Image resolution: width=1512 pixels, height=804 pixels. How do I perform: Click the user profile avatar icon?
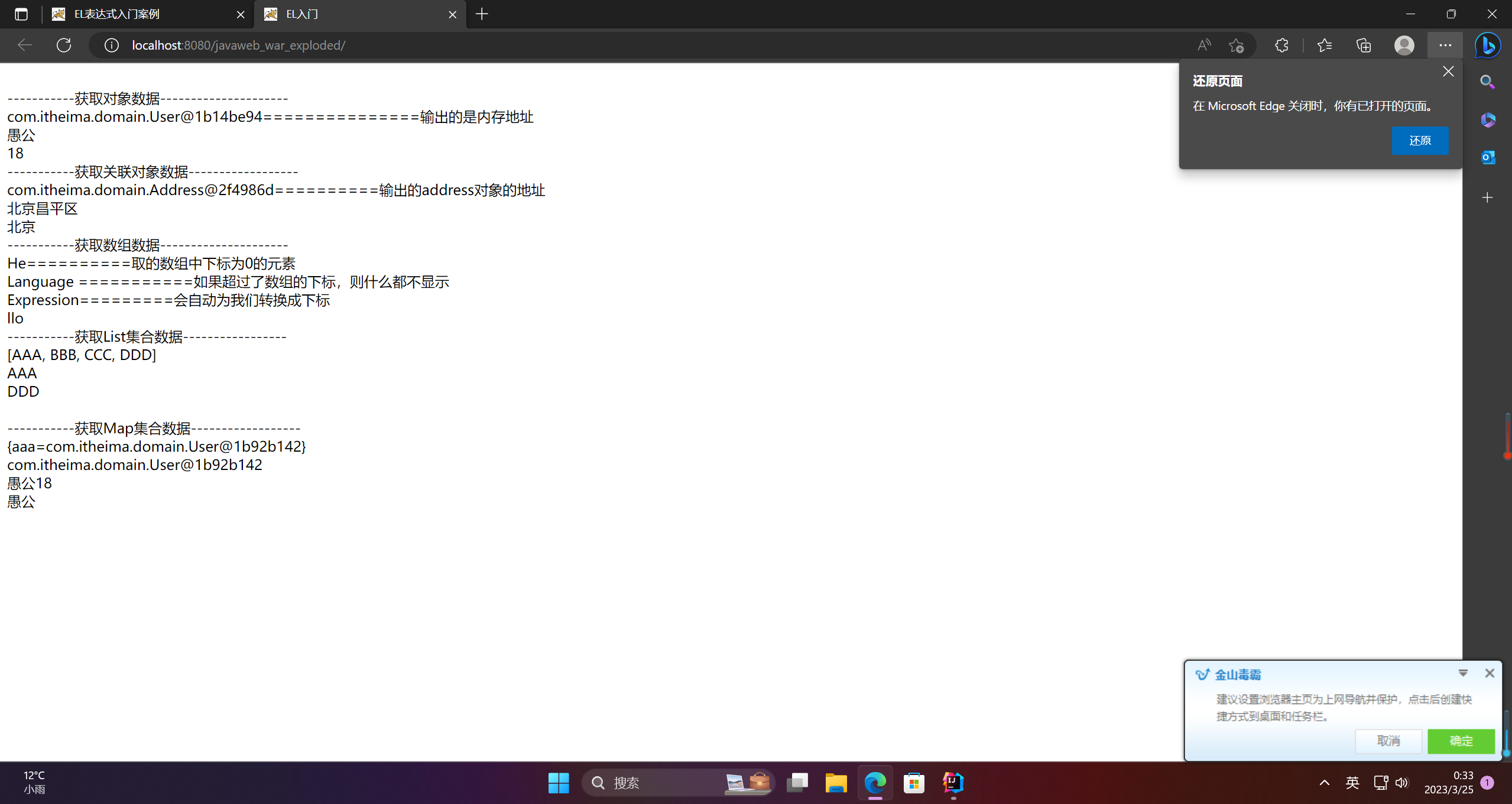pyautogui.click(x=1404, y=45)
